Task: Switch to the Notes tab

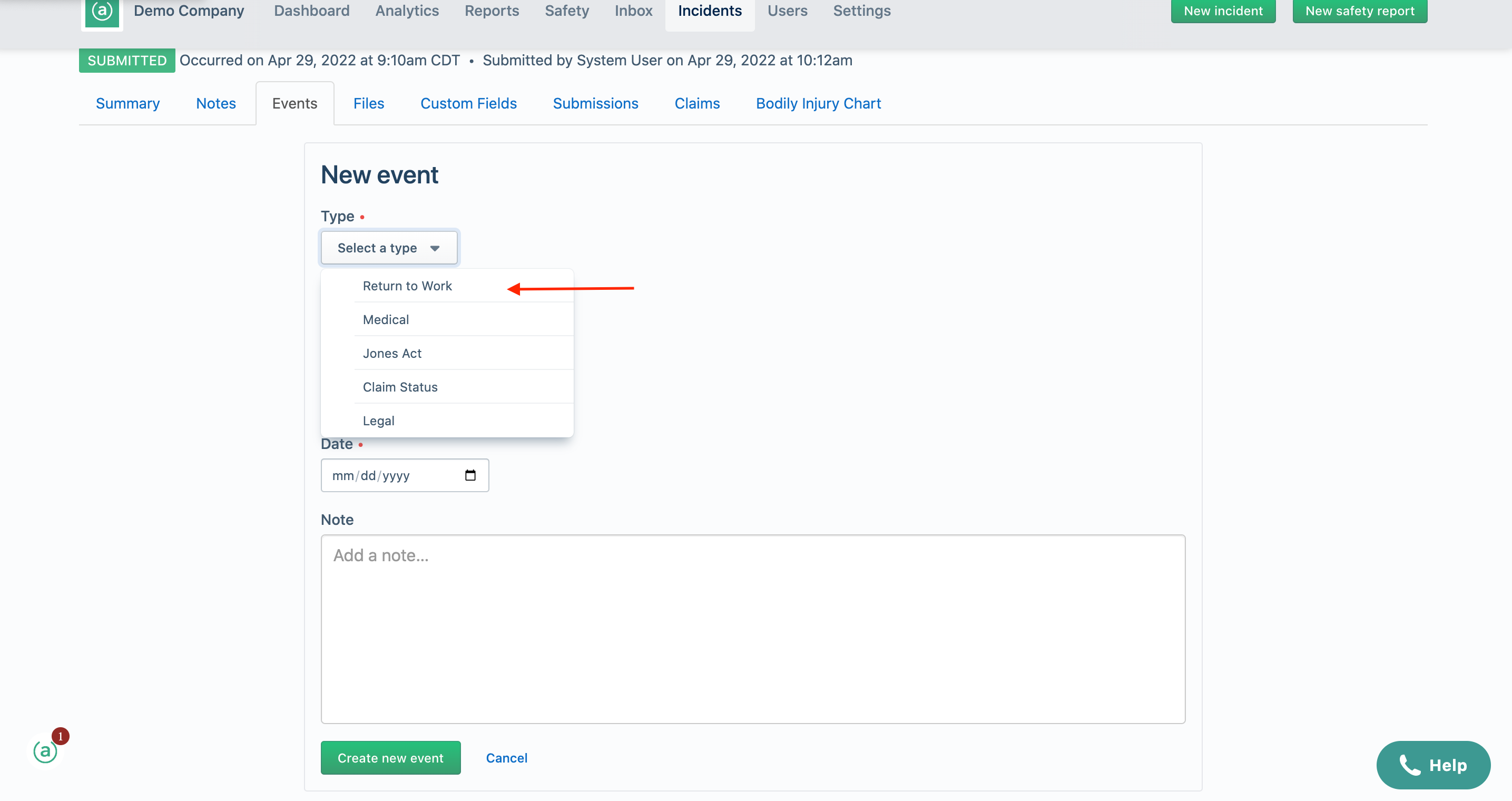Action: [215, 103]
